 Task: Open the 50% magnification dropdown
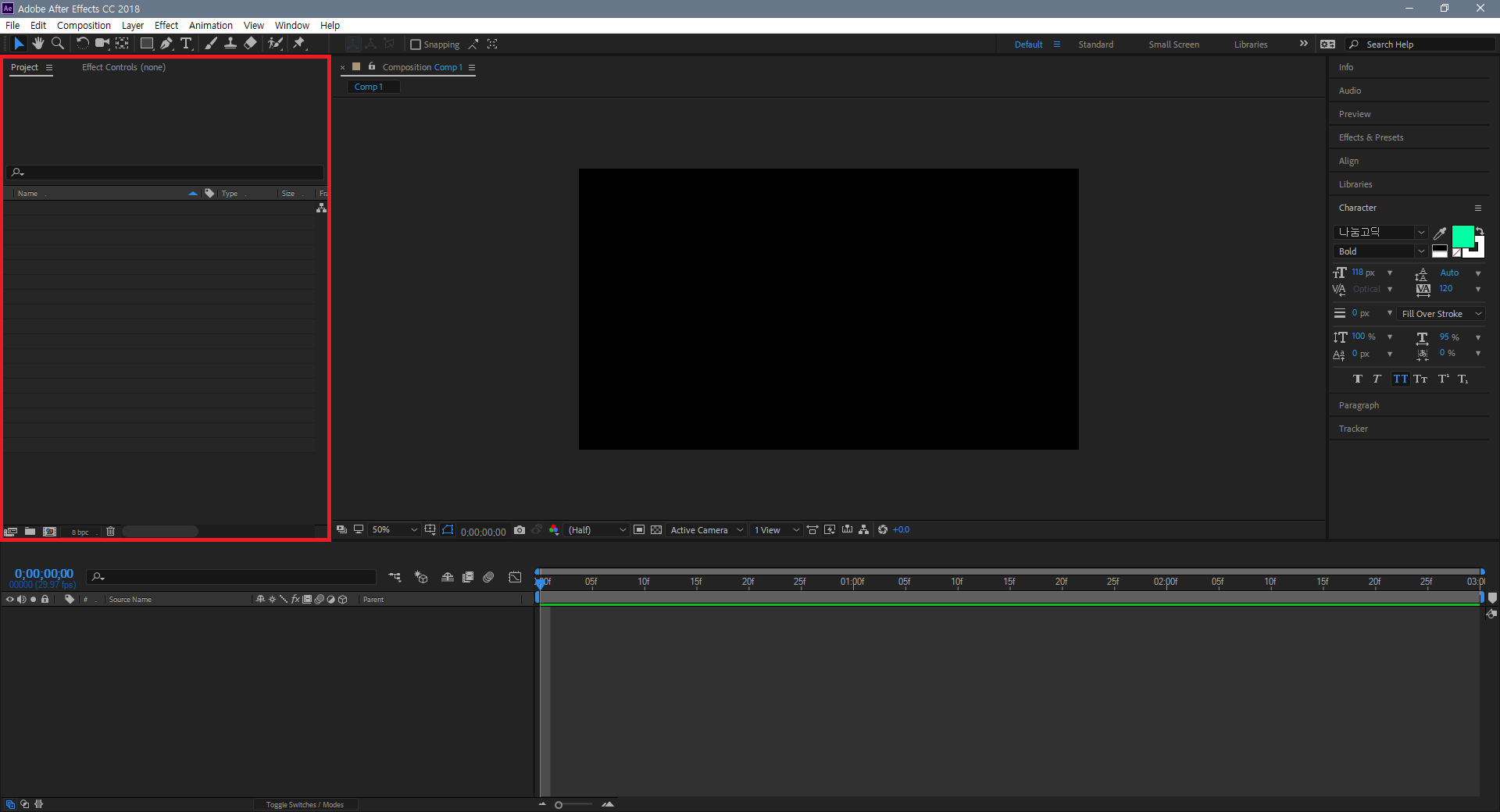click(x=395, y=530)
